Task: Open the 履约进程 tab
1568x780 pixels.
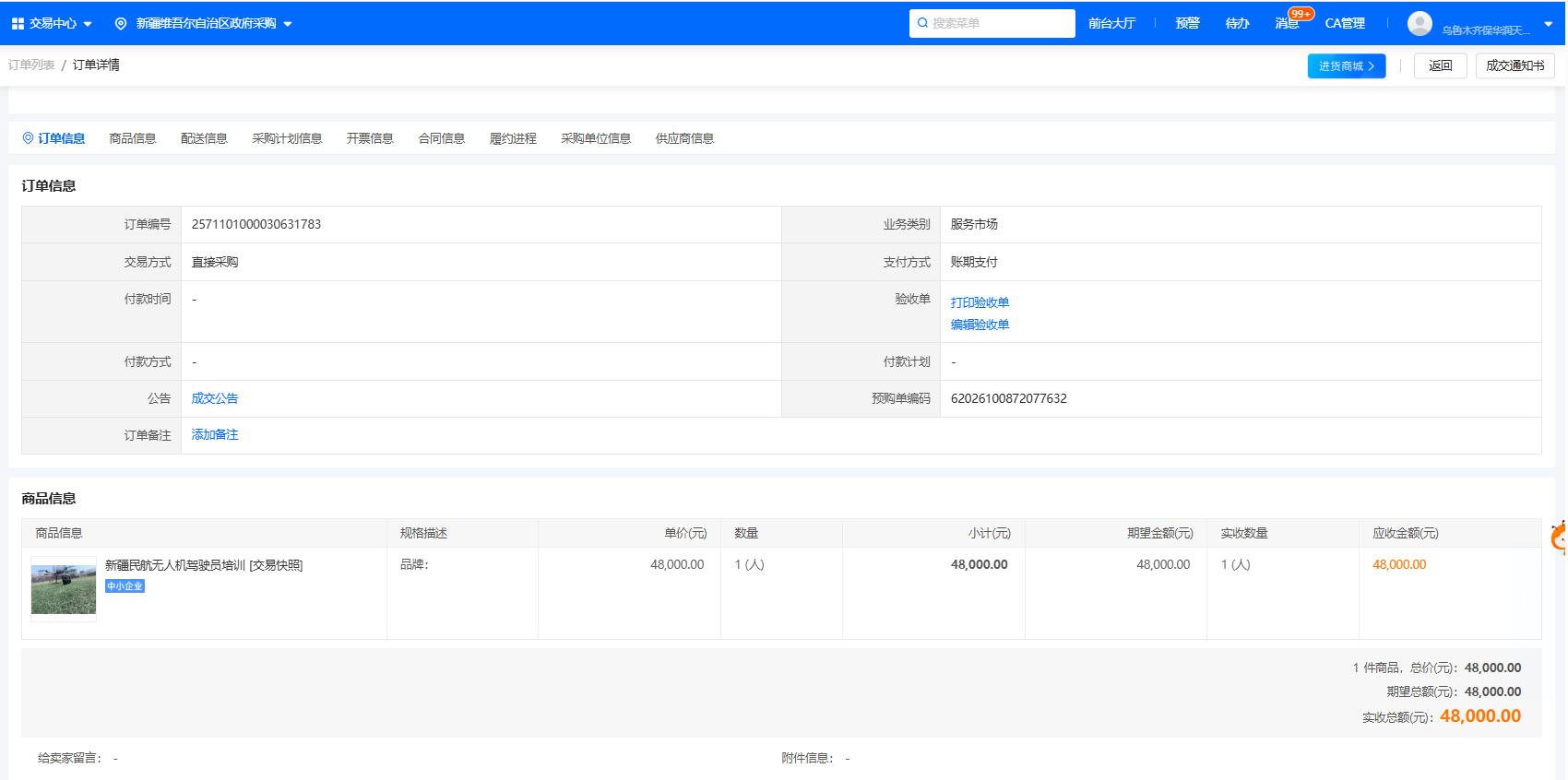Action: 513,138
